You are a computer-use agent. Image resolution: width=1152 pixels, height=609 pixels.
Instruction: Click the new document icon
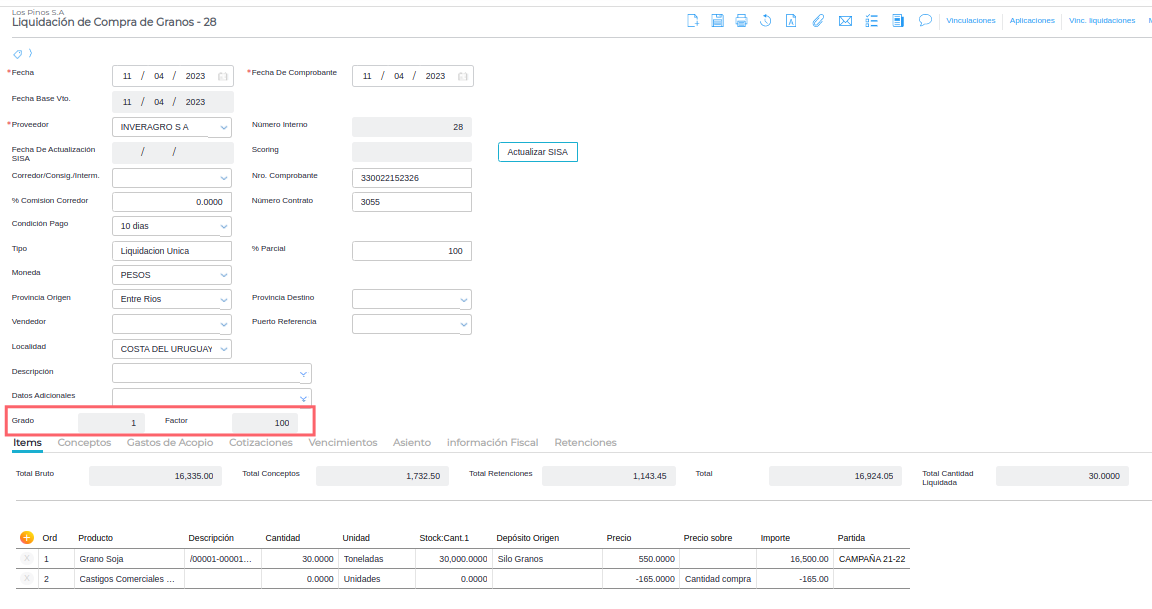click(693, 21)
